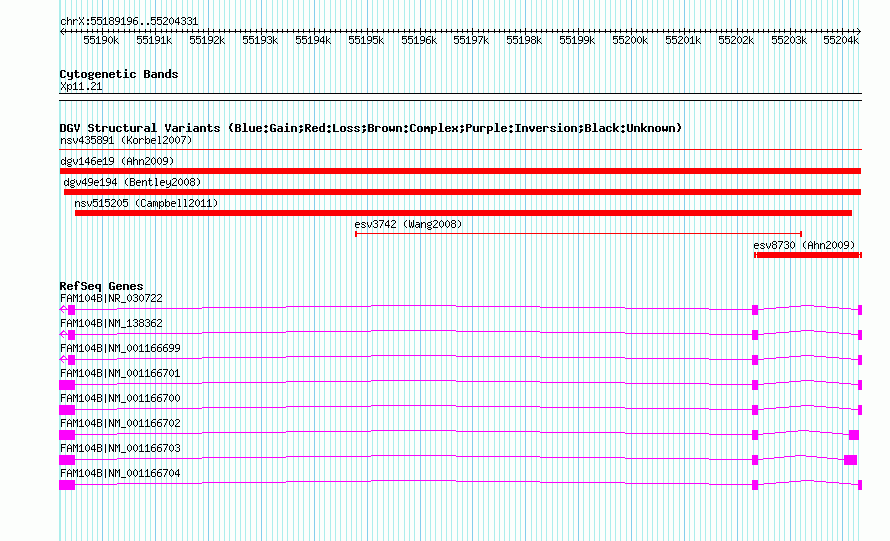The width and height of the screenshot is (890, 541).
Task: Open the RefSeq Genes track title
Action: pos(102,286)
